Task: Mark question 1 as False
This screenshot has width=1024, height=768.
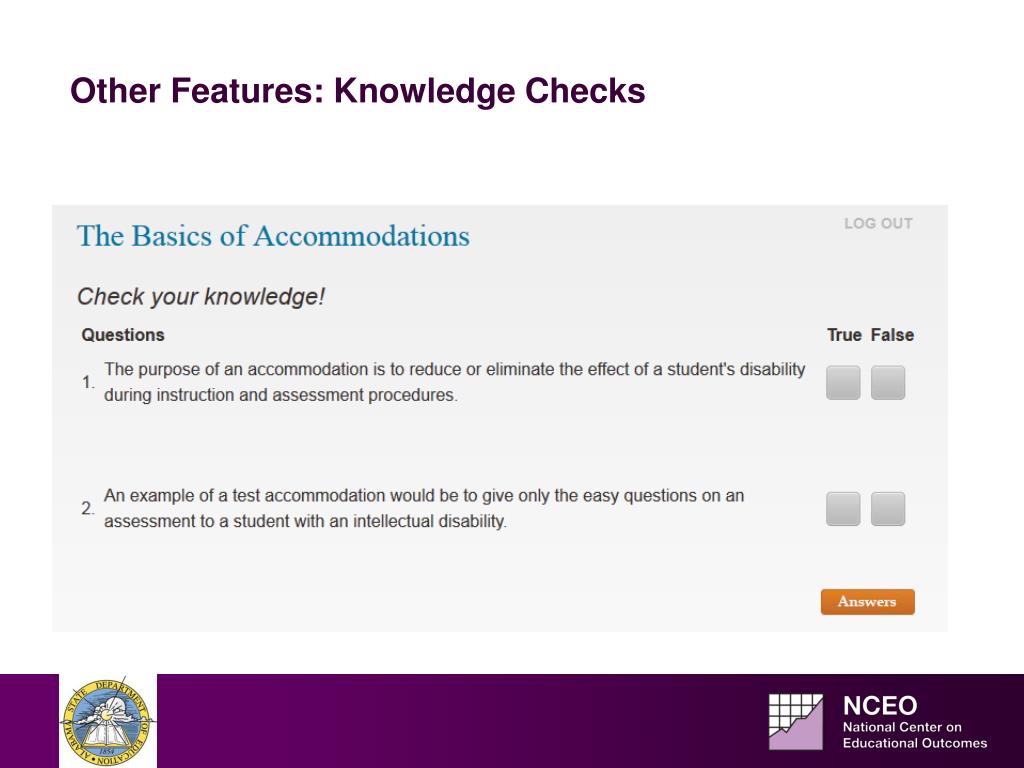Action: click(x=888, y=383)
